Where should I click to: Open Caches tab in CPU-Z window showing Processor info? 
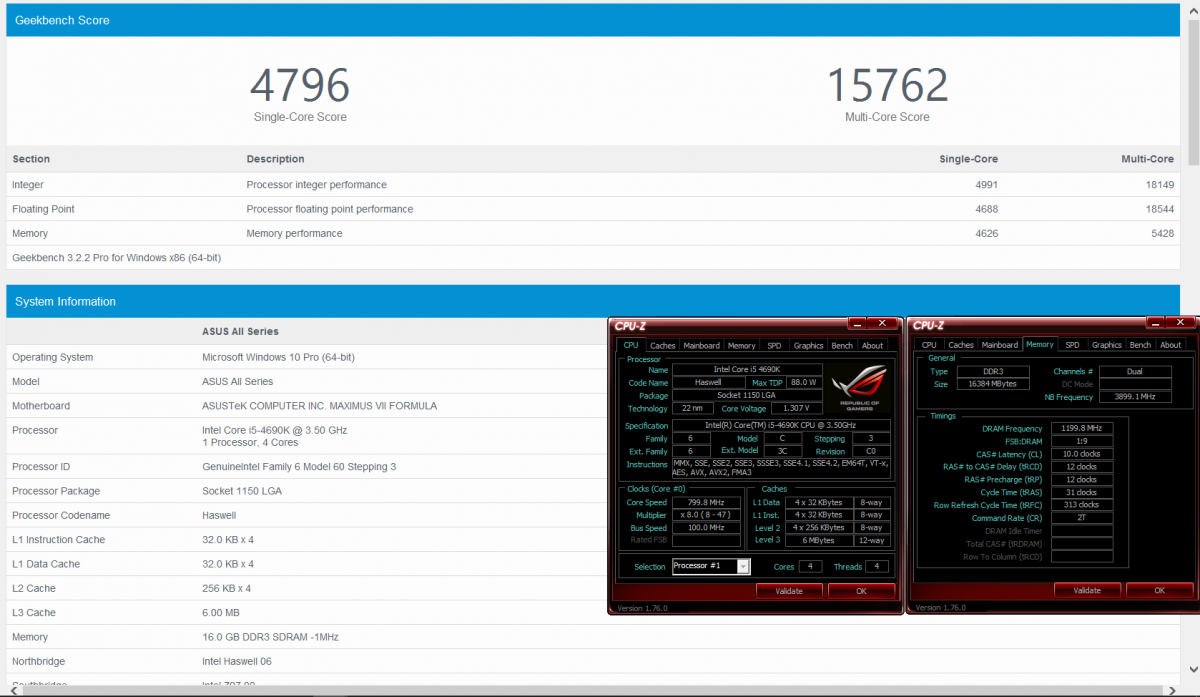pos(663,345)
